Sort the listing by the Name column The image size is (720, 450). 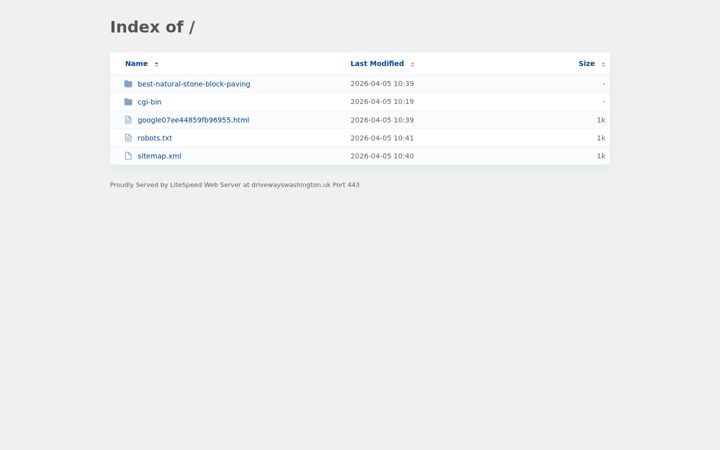[136, 63]
